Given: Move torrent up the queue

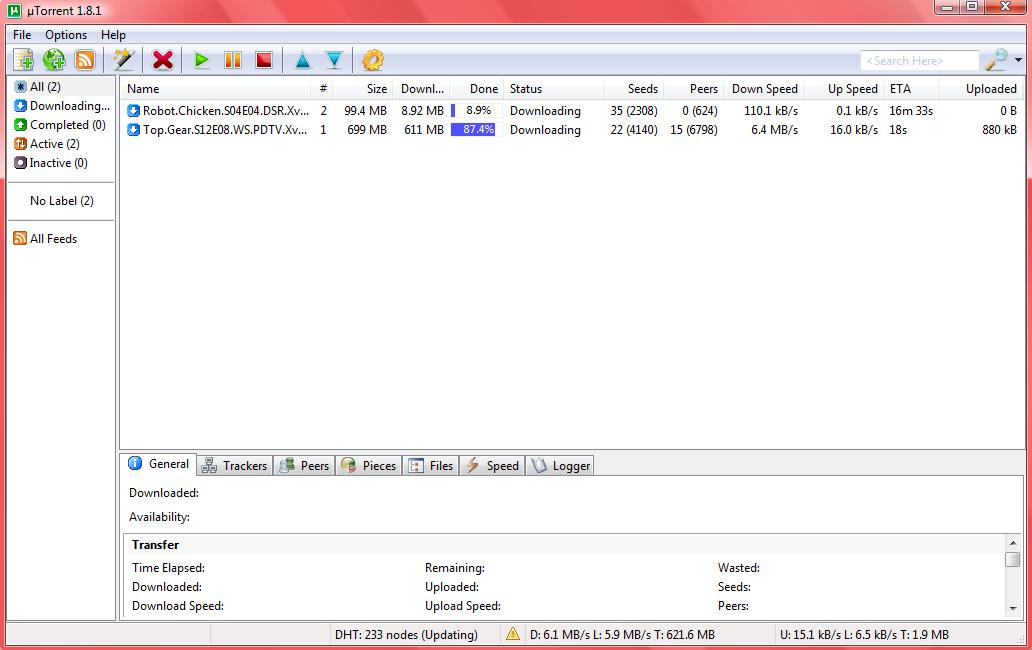Looking at the screenshot, I should [303, 61].
